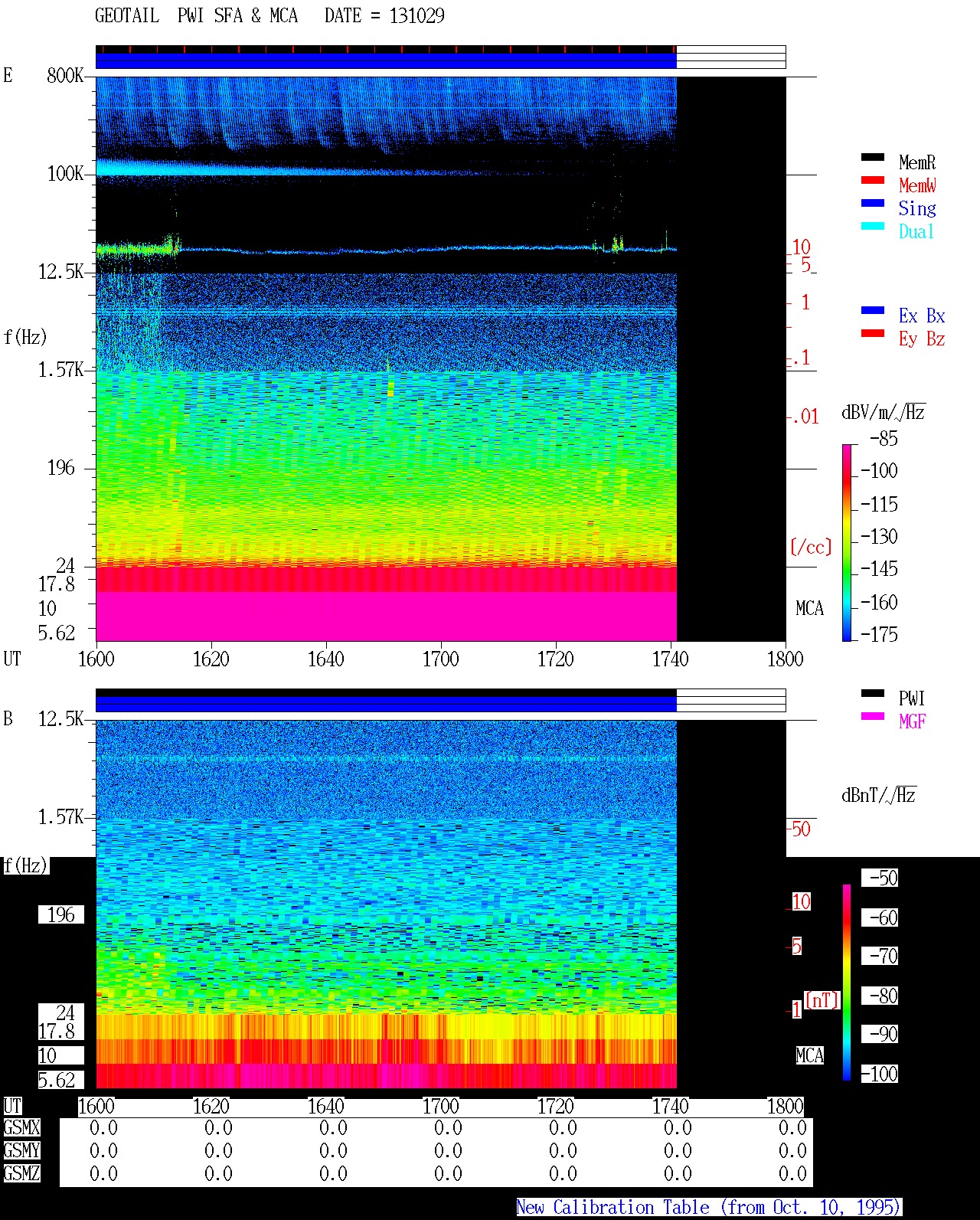This screenshot has height=1220, width=980.
Task: Click the black MemR legend swatch
Action: [x=873, y=158]
